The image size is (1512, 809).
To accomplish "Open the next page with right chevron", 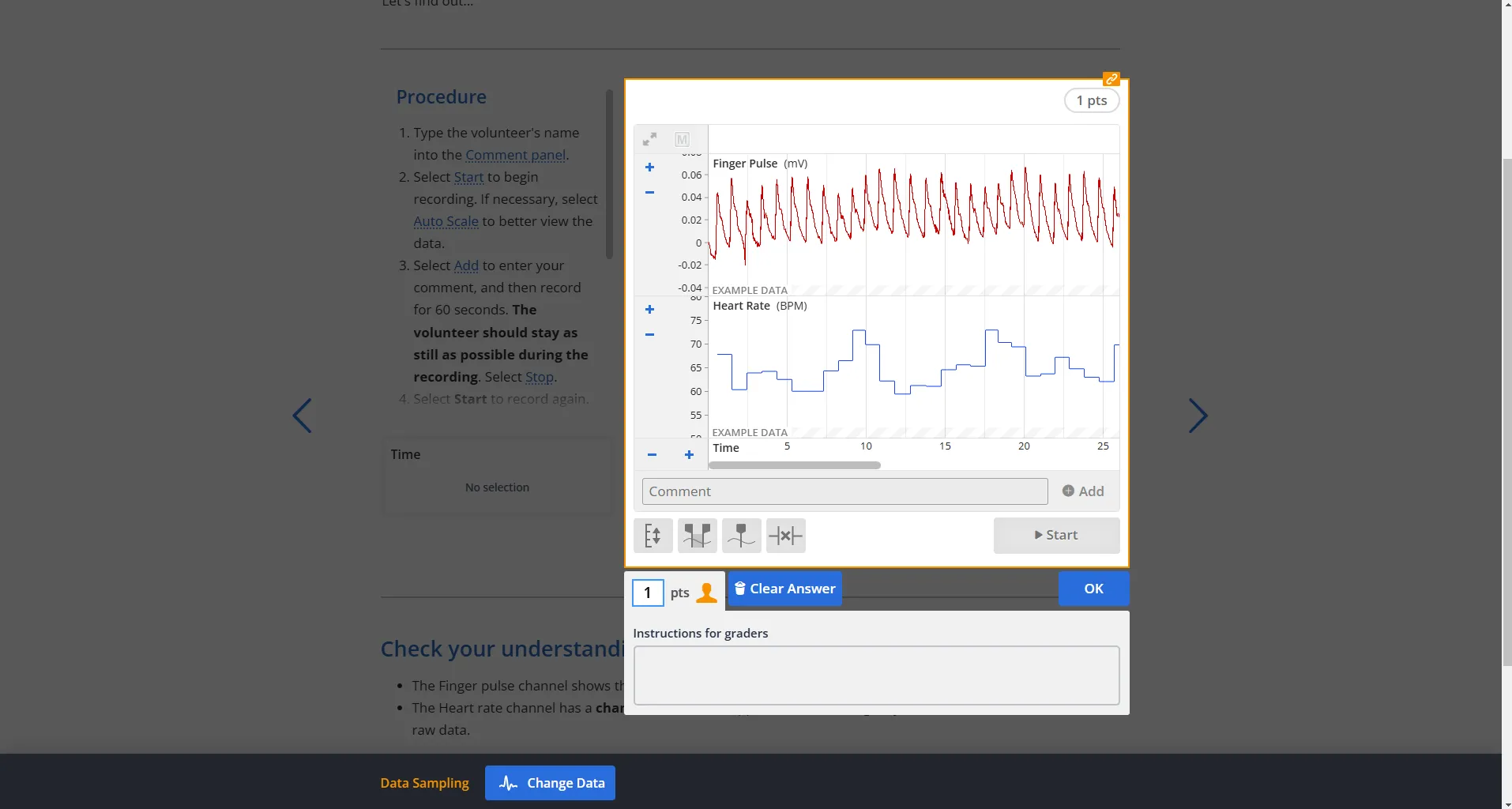I will [1198, 416].
